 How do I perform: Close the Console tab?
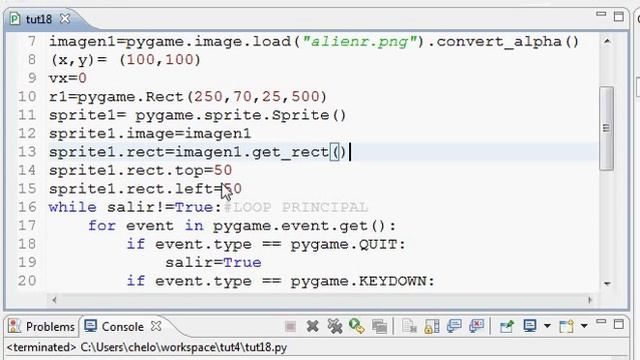156,326
